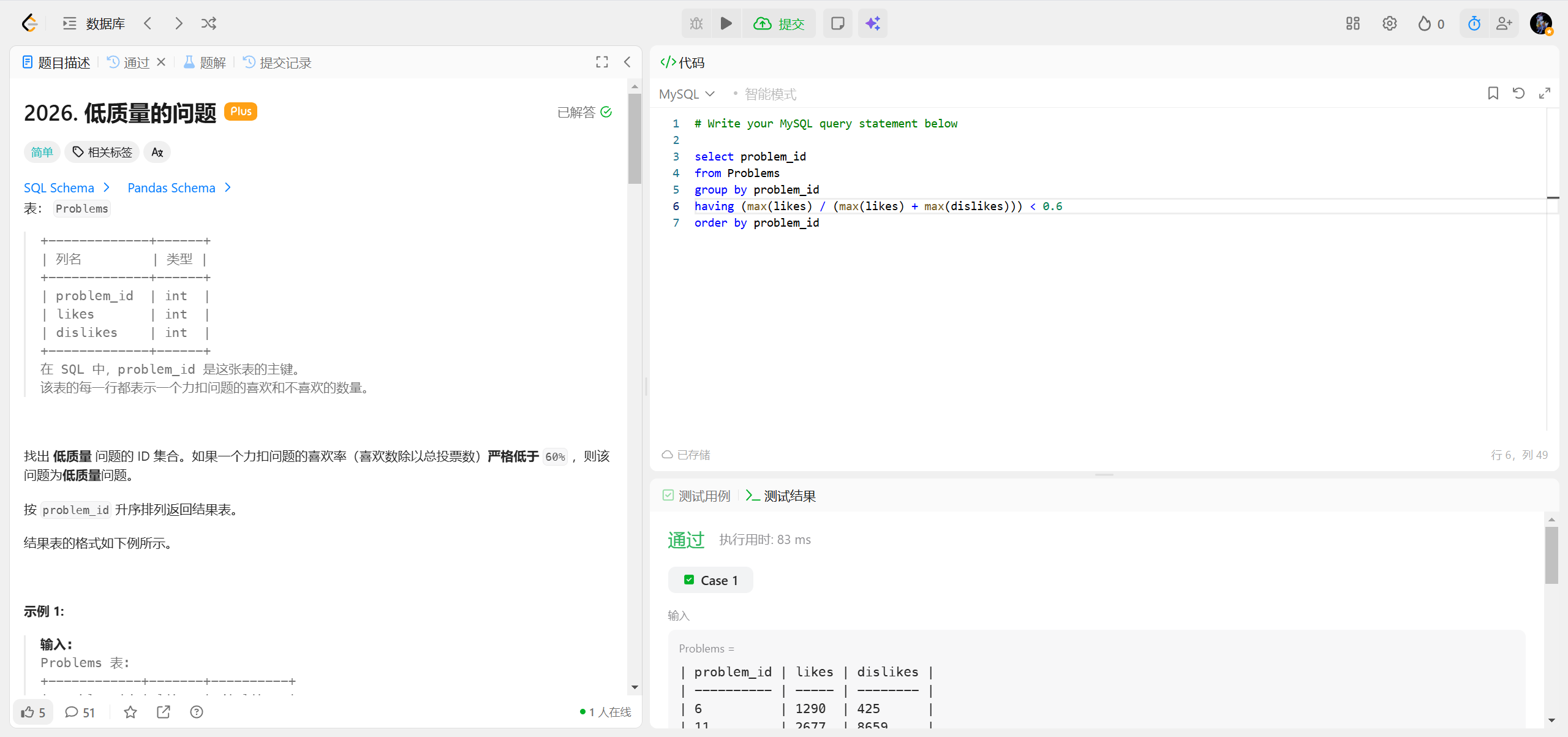Start the timer stopwatch icon
Viewport: 1568px width, 737px height.
pyautogui.click(x=1474, y=23)
